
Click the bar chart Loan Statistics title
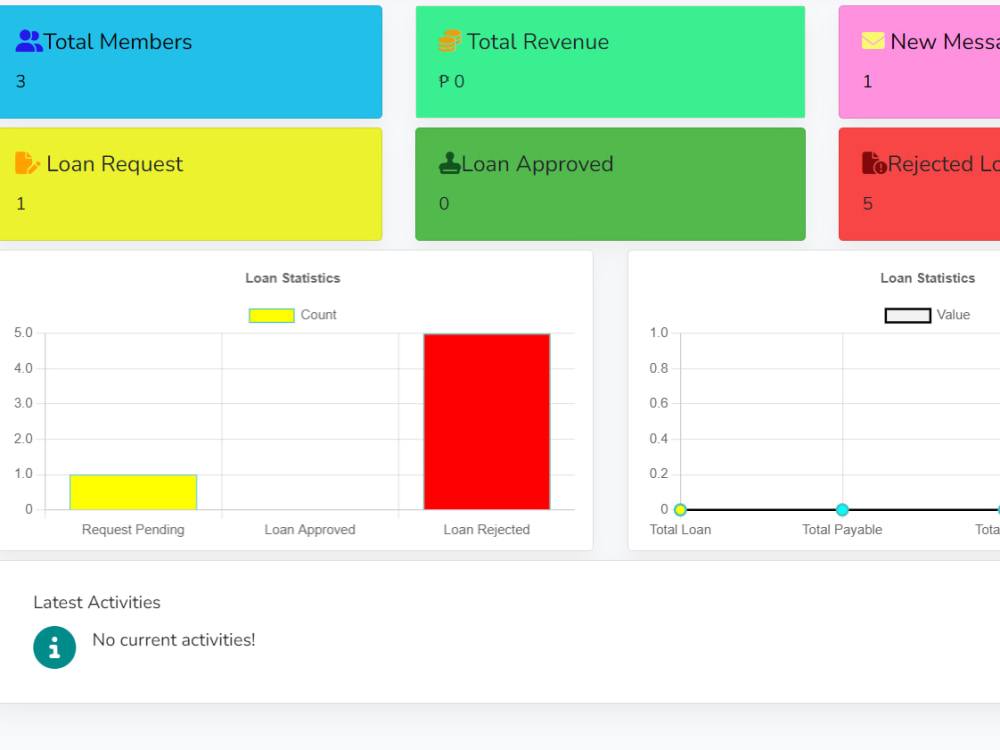click(x=293, y=278)
